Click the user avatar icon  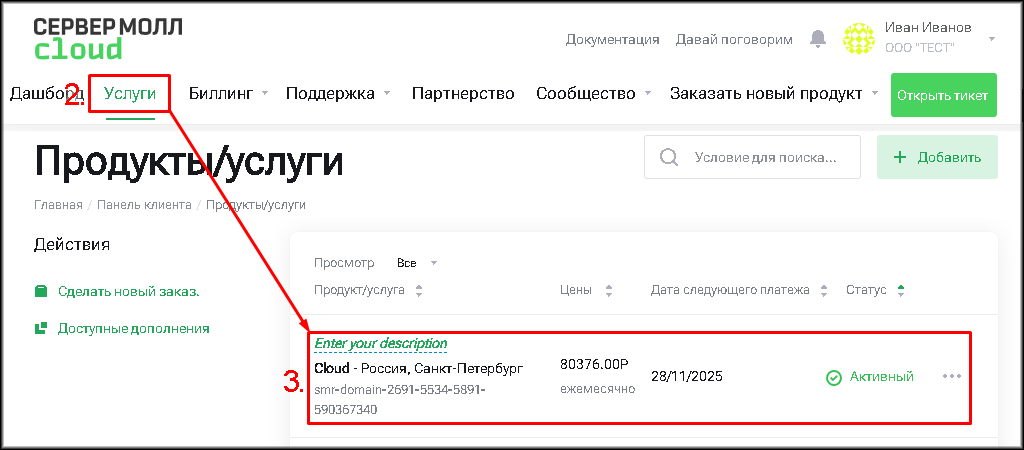(859, 39)
